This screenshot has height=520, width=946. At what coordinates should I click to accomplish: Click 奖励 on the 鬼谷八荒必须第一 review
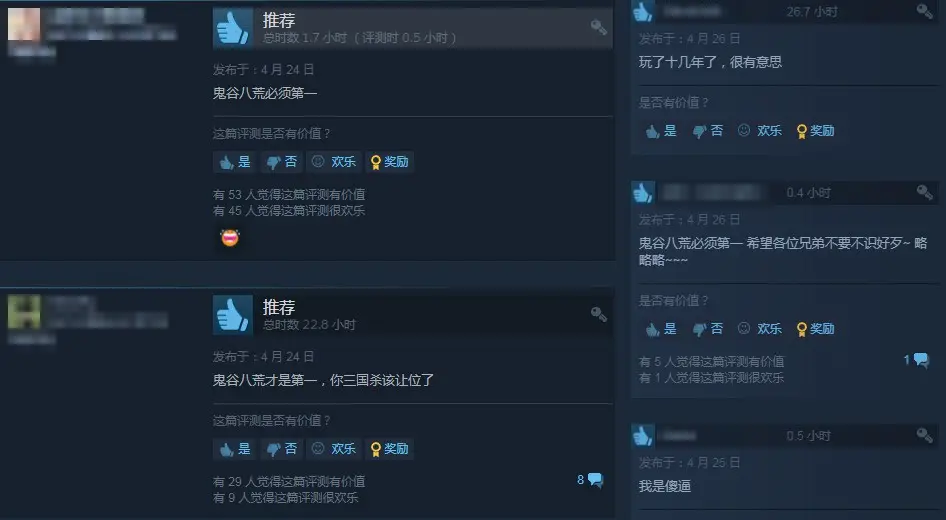tap(390, 162)
